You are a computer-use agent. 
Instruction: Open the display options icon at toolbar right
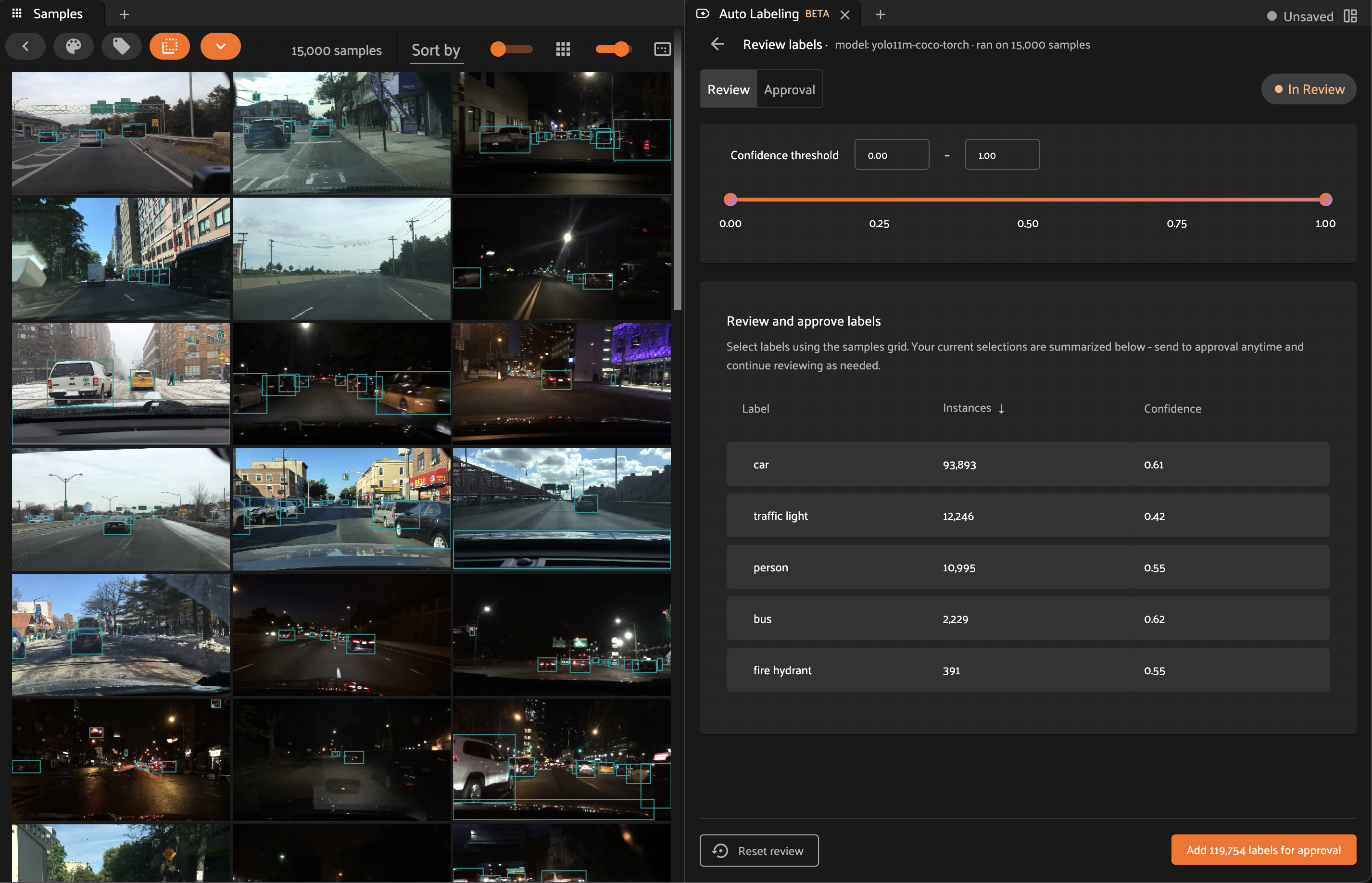click(x=662, y=50)
